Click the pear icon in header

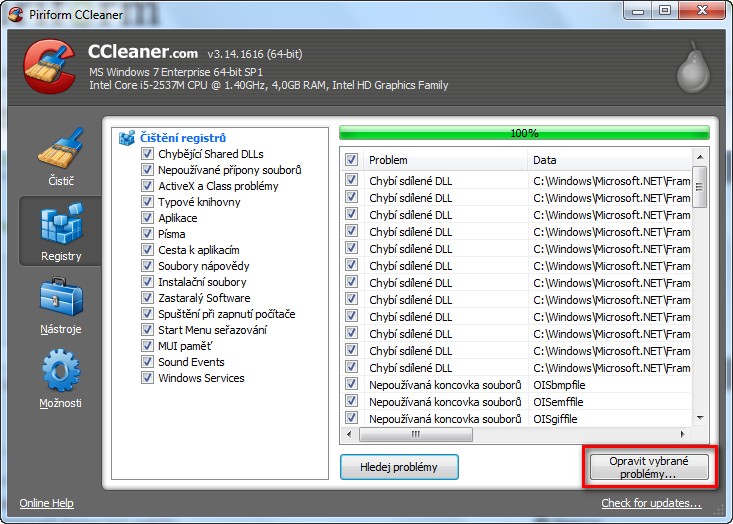click(x=693, y=67)
